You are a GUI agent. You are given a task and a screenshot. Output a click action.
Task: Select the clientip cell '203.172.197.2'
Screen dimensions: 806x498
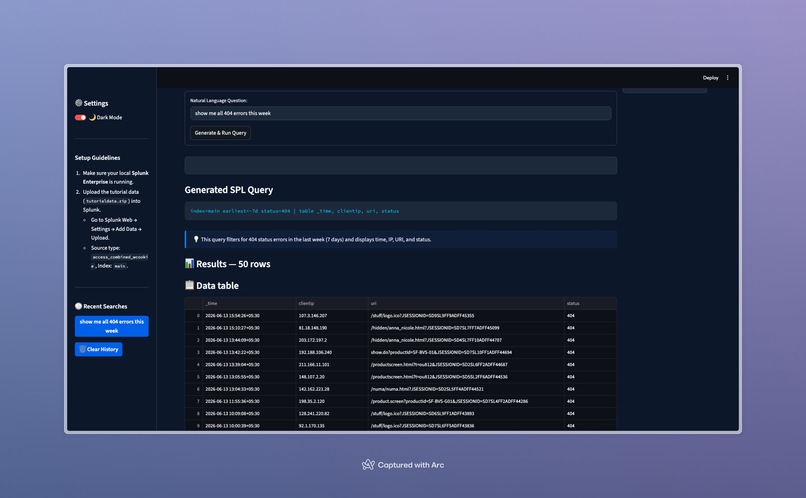pyautogui.click(x=332, y=340)
